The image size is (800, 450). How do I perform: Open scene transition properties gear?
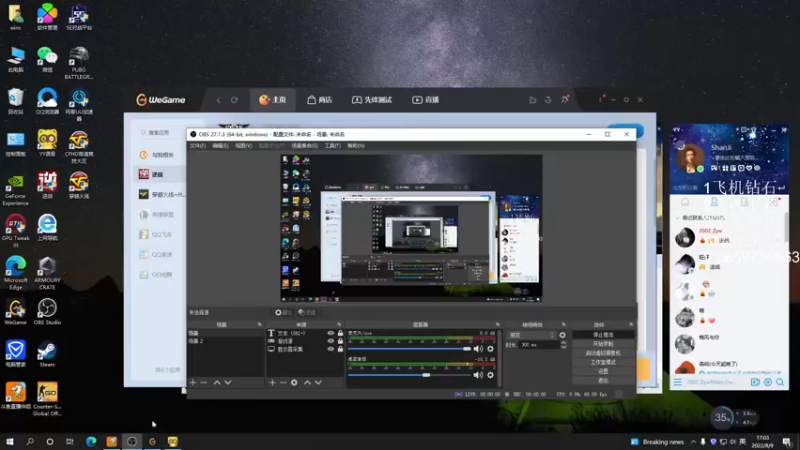click(562, 335)
